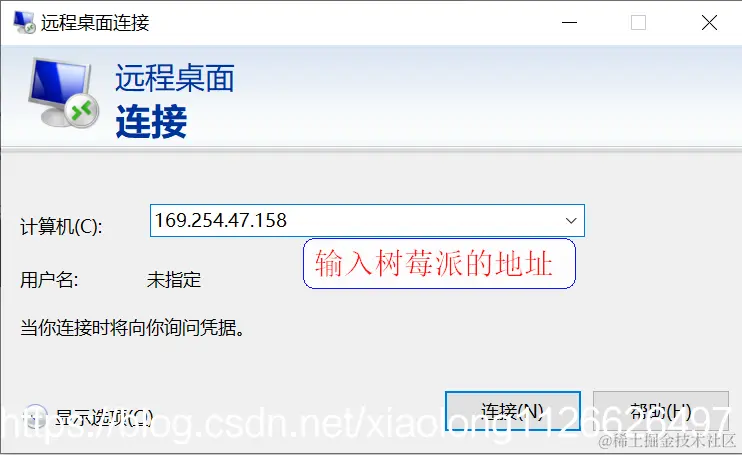Expand 显示选项 to reveal more settings
Viewport: 742px width, 455px height.
[104, 417]
